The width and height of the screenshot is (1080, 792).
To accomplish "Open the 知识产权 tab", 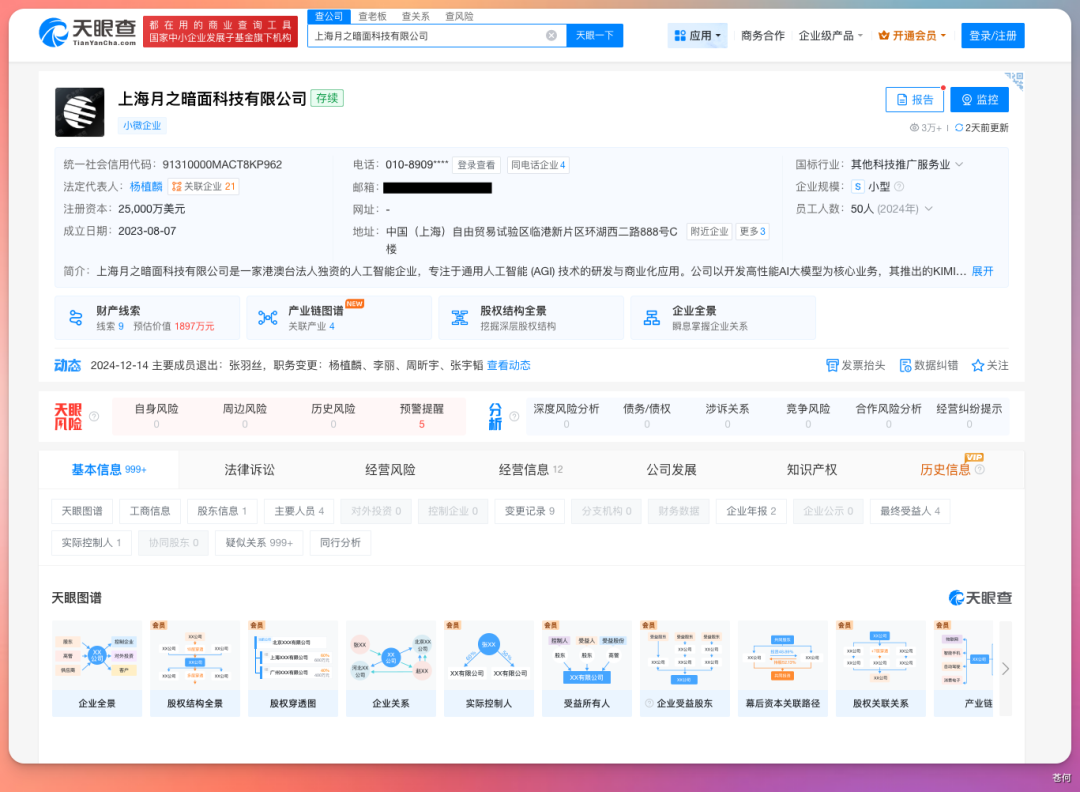I will coord(812,470).
